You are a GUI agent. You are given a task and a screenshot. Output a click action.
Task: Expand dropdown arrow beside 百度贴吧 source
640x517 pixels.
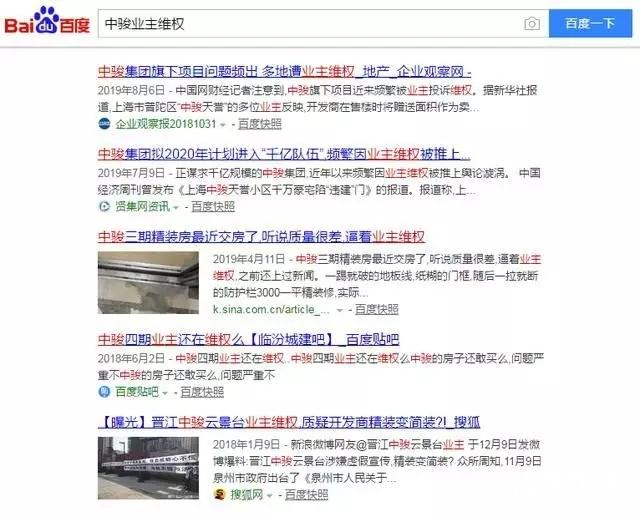pos(165,393)
